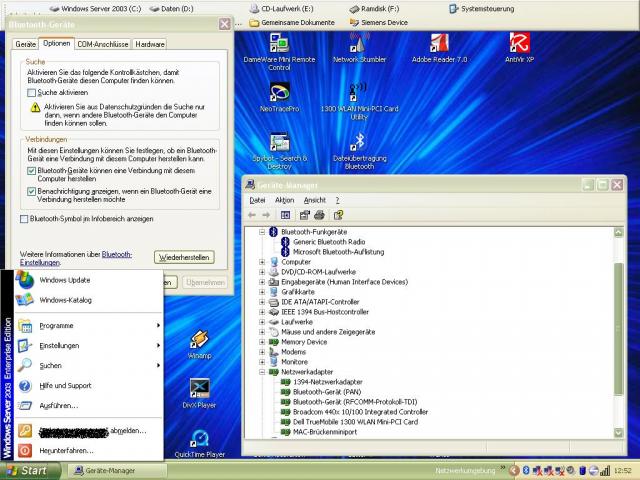Select Microsoft Bluetooth-Auflistung device
Viewport: 640px width, 480px height.
tap(338, 252)
